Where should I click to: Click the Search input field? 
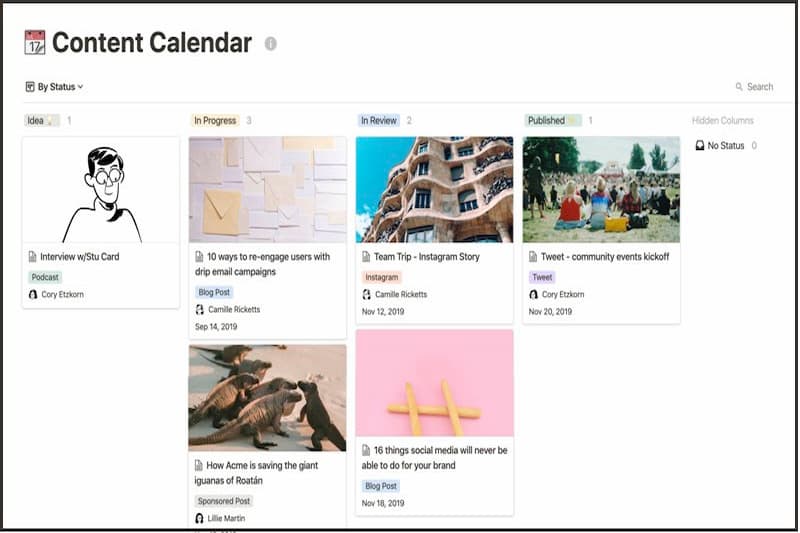click(x=760, y=87)
